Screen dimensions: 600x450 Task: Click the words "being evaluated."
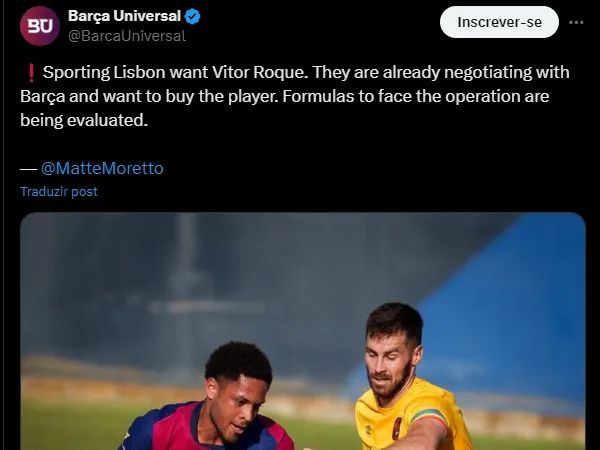(x=84, y=120)
